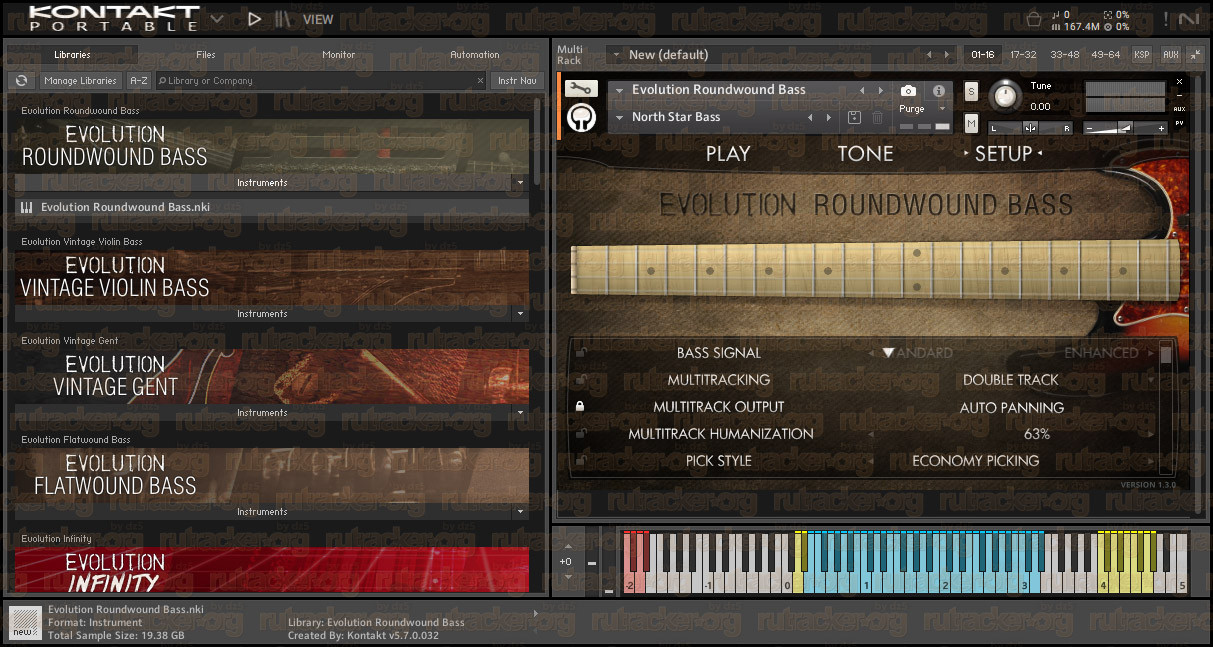Expand Instruments dropdown under Evolution Vintage Gent

519,413
